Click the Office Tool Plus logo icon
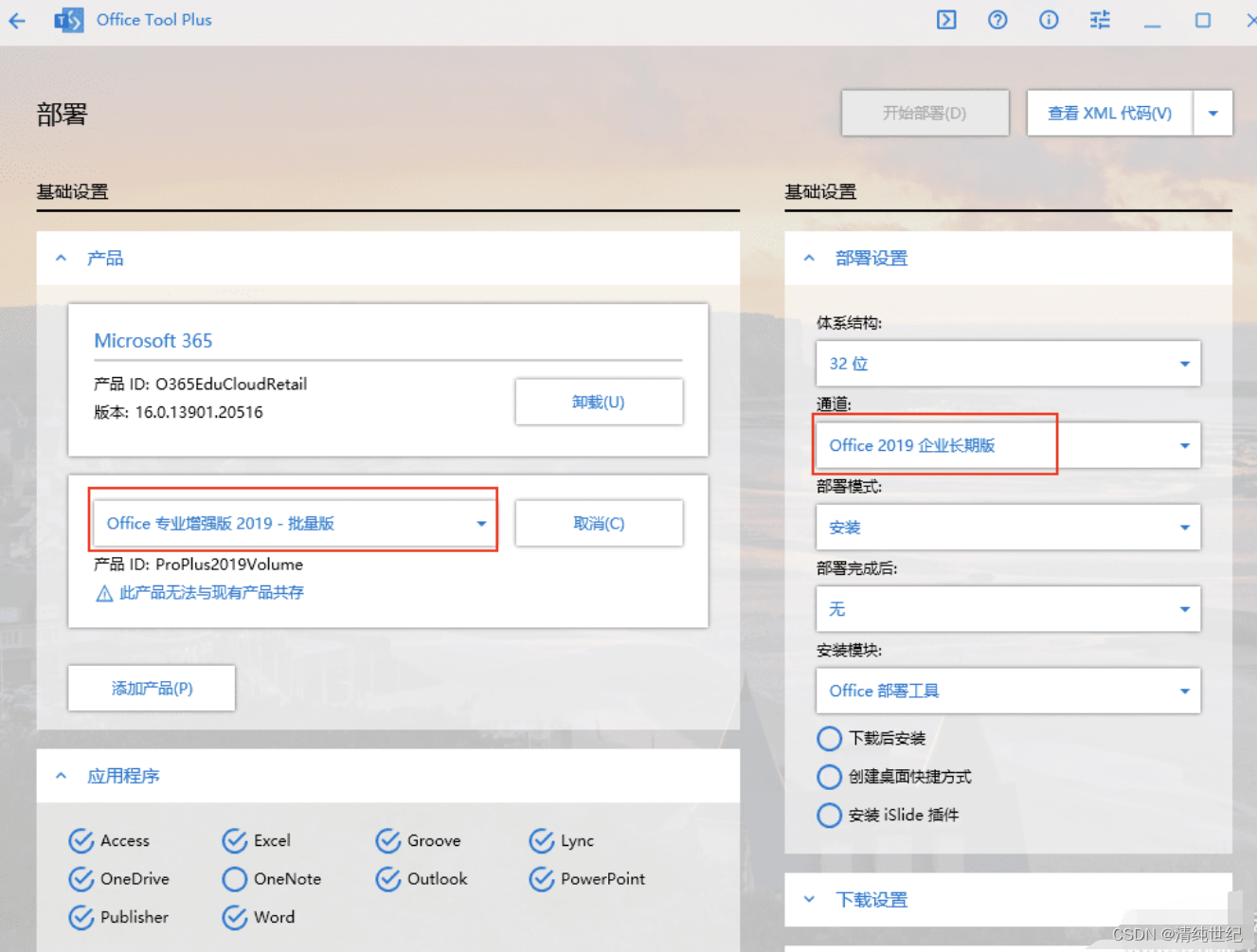This screenshot has height=952, width=1257. pos(66,20)
